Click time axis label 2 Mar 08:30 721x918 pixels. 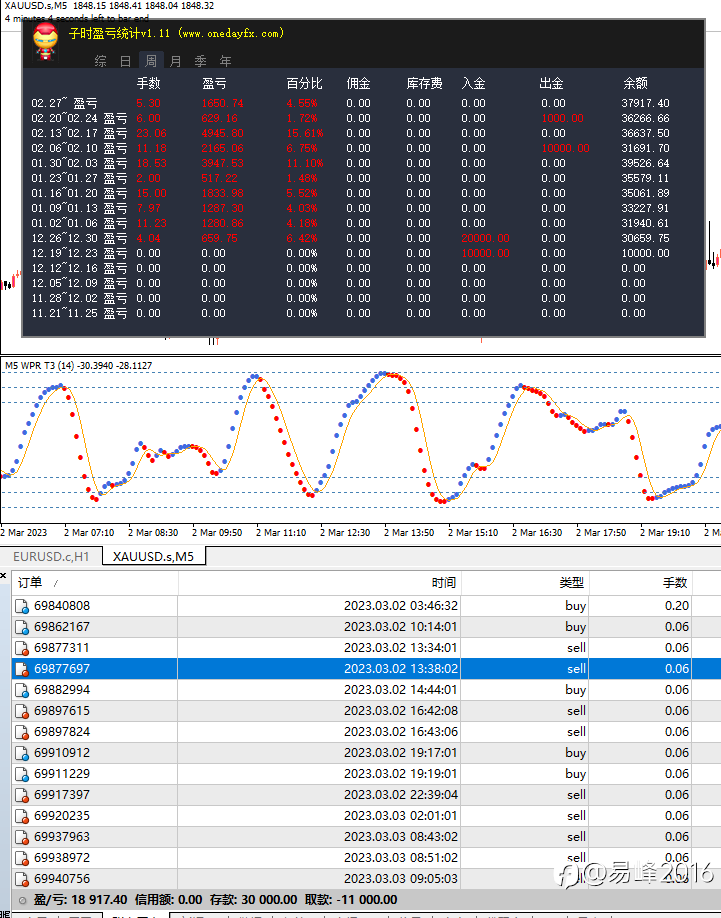pos(153,533)
